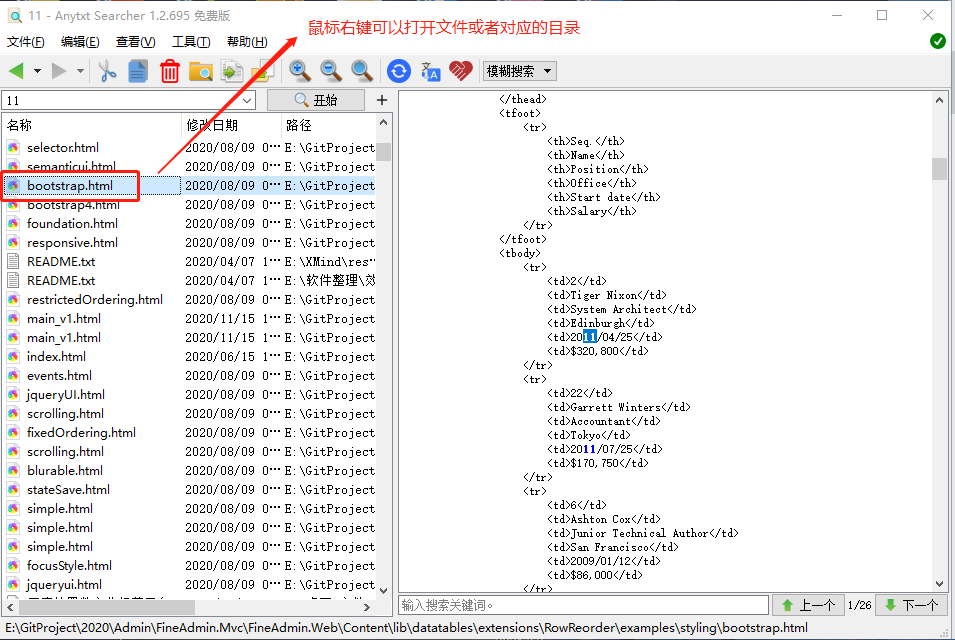Click the file icon of stateSave.html
The image size is (955, 640).
13,490
